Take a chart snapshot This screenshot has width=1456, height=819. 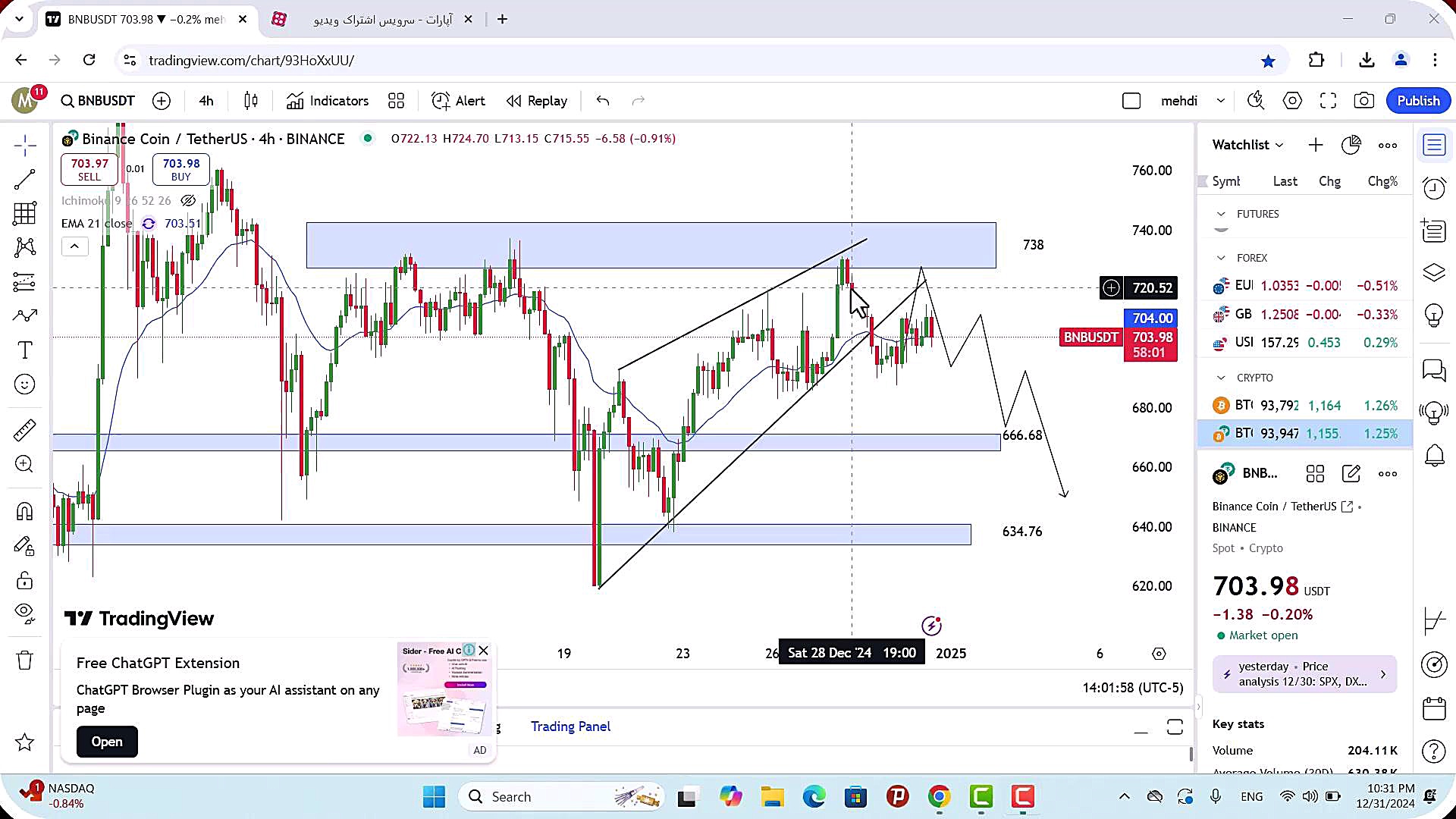point(1364,101)
